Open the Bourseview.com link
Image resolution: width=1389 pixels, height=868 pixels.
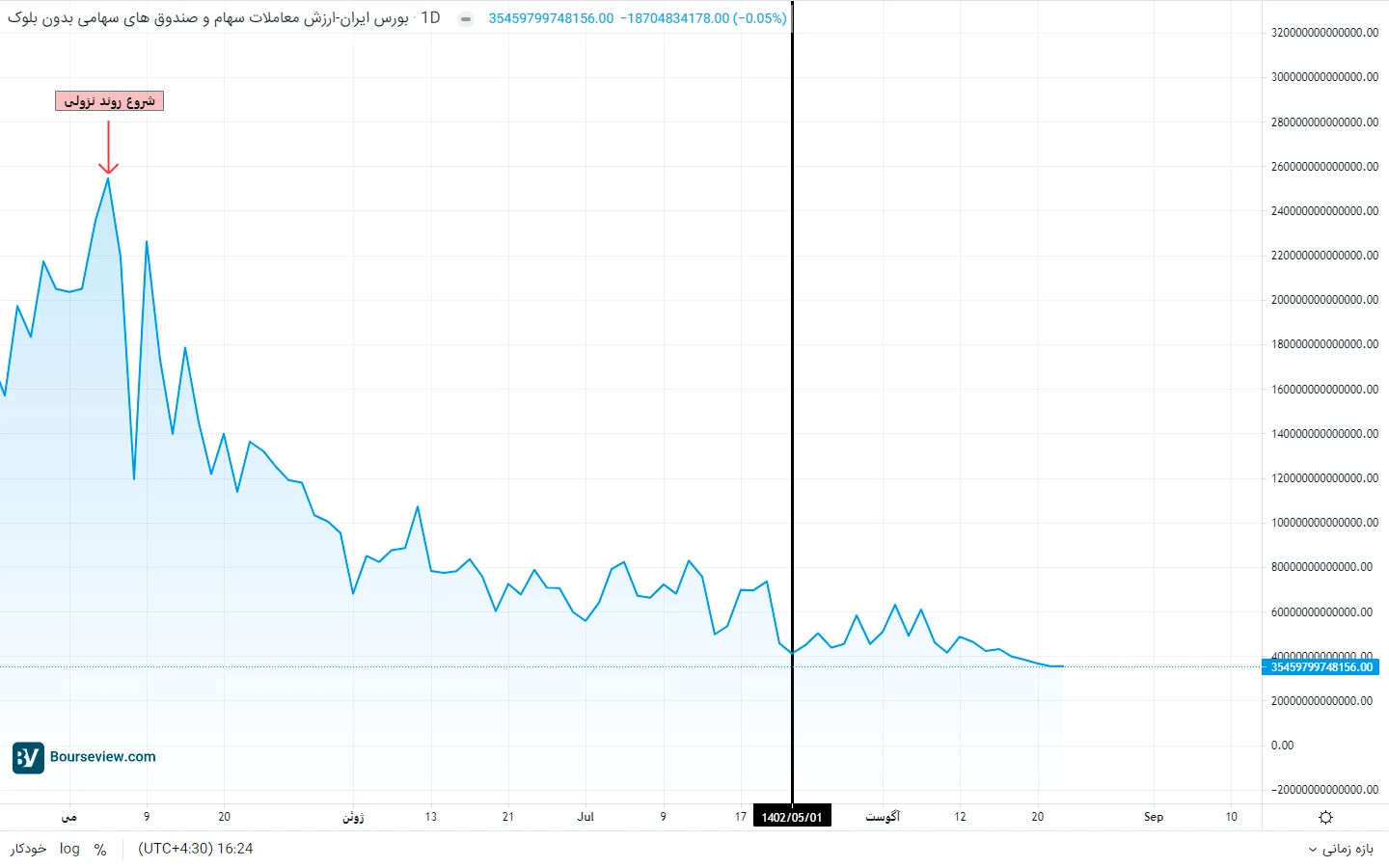pos(103,757)
